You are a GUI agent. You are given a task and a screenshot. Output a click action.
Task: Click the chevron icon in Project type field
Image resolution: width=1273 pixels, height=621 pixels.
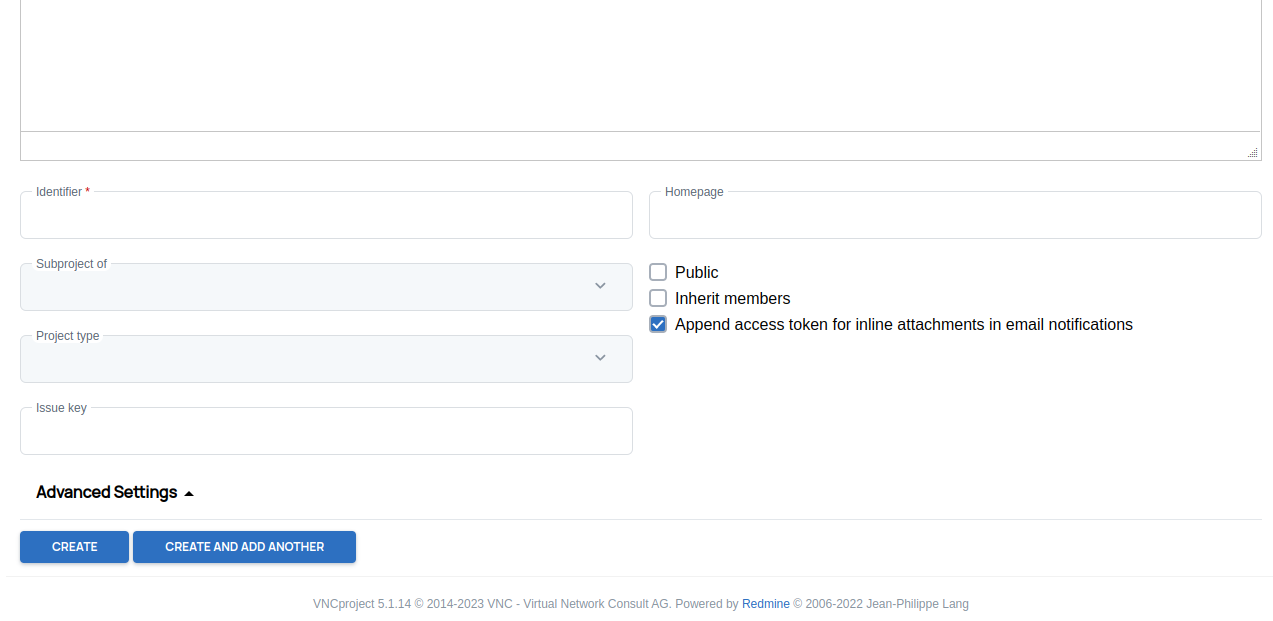600,358
